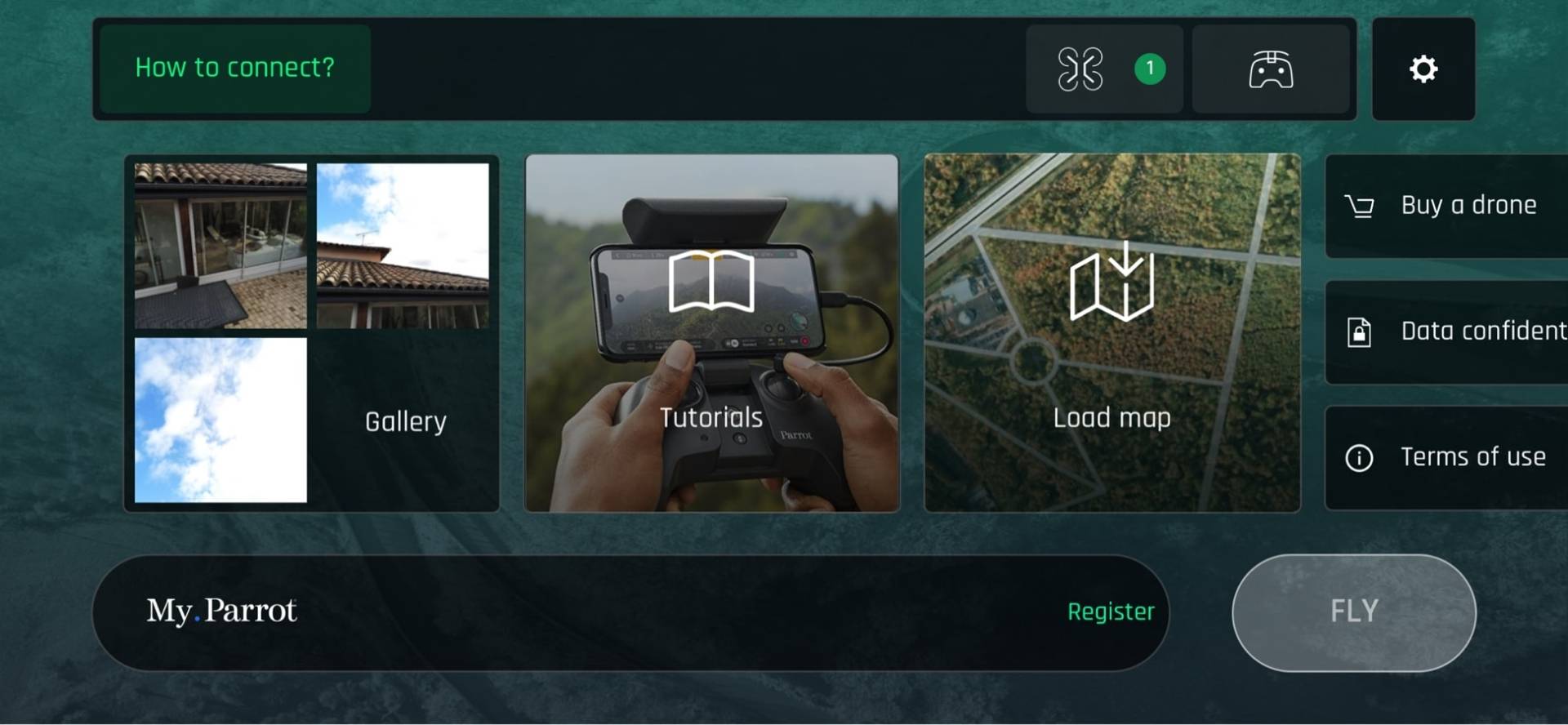Start flying with the FLY button
Screen dimensions: 1568x725
[x=1354, y=612]
